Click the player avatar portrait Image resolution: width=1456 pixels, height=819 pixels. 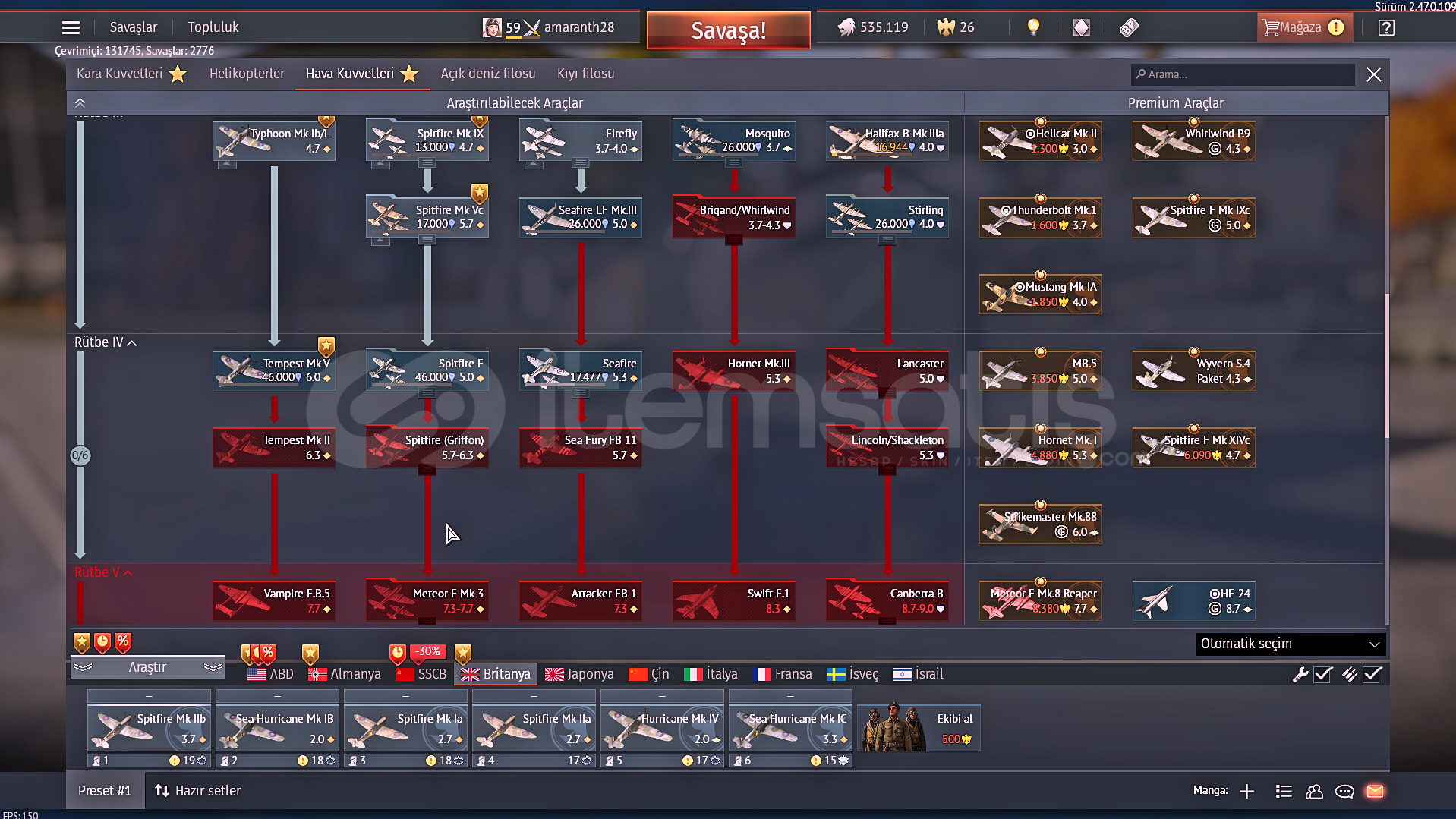coord(492,27)
